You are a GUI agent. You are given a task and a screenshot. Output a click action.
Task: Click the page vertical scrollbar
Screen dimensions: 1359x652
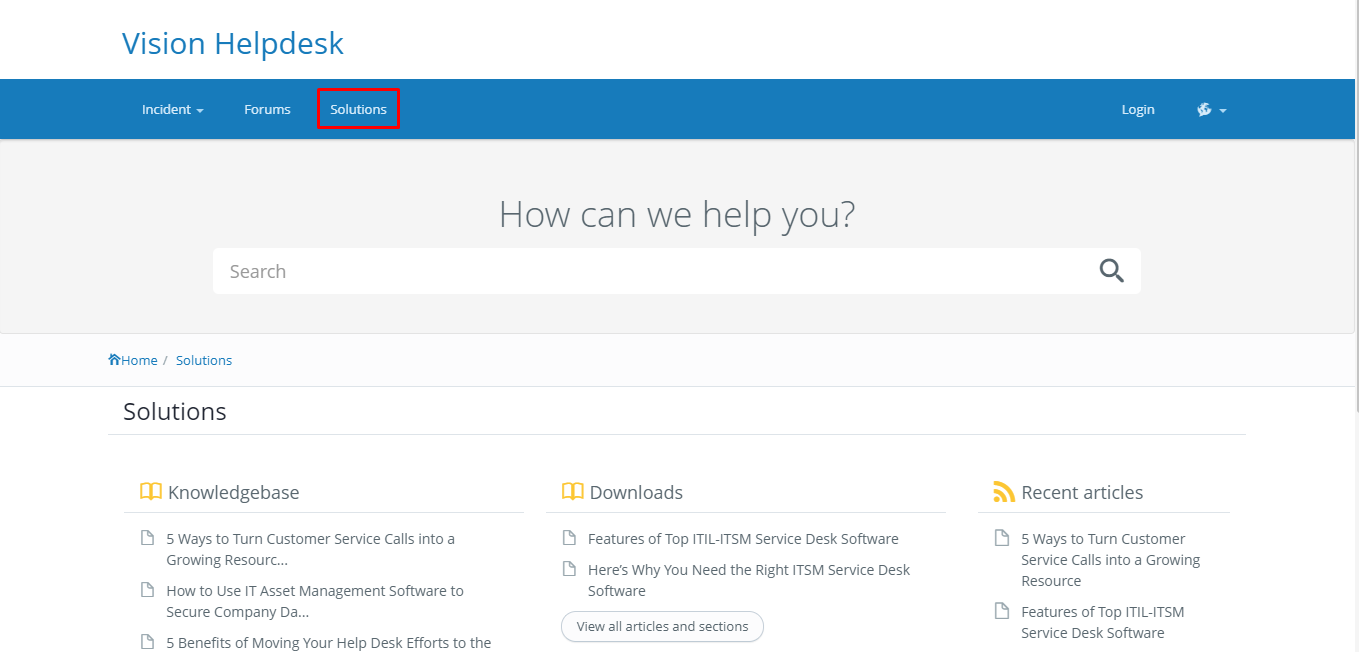pos(1355,205)
